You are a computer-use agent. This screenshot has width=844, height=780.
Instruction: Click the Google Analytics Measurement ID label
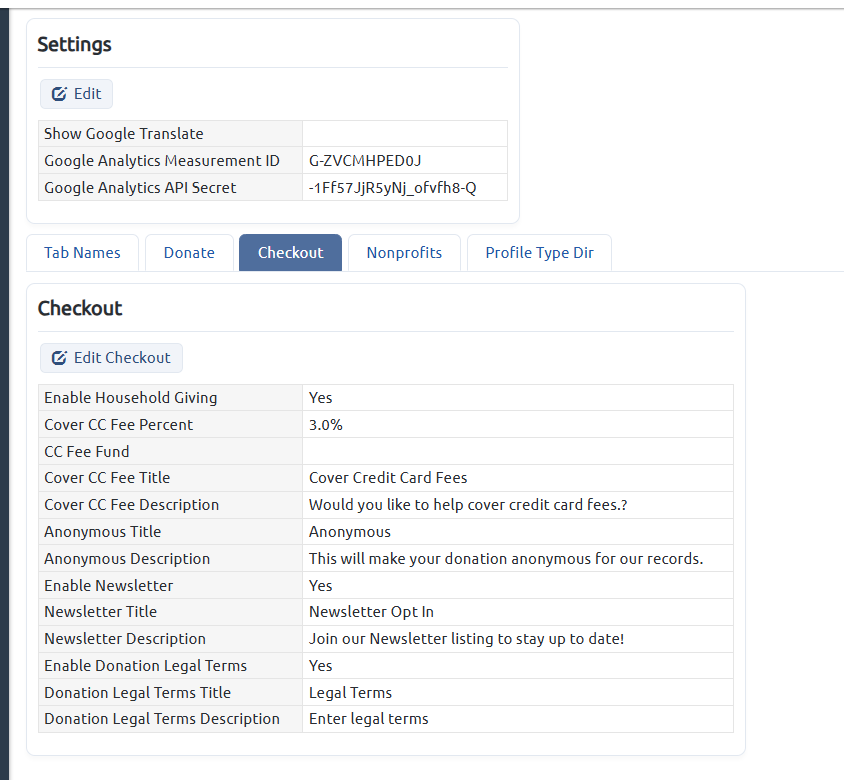click(162, 160)
